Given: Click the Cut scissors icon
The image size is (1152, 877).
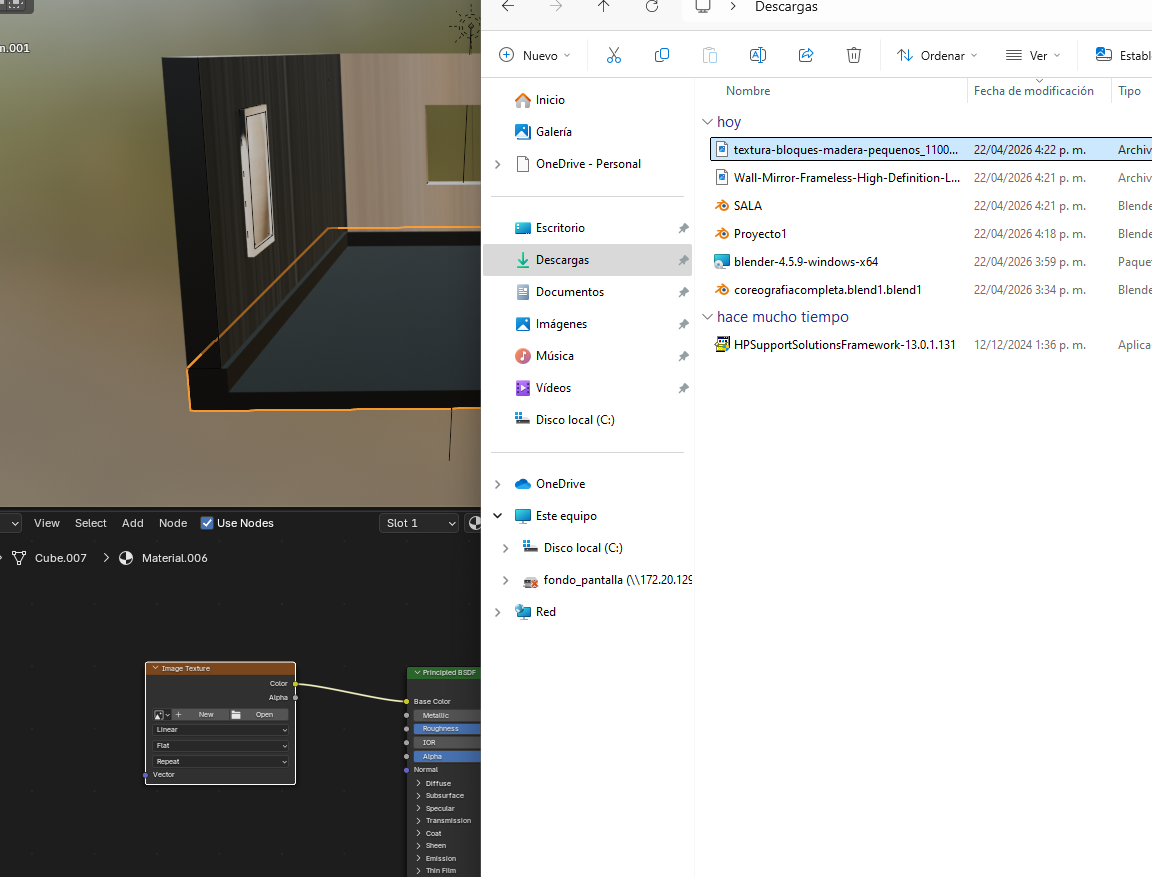Looking at the screenshot, I should [x=614, y=55].
